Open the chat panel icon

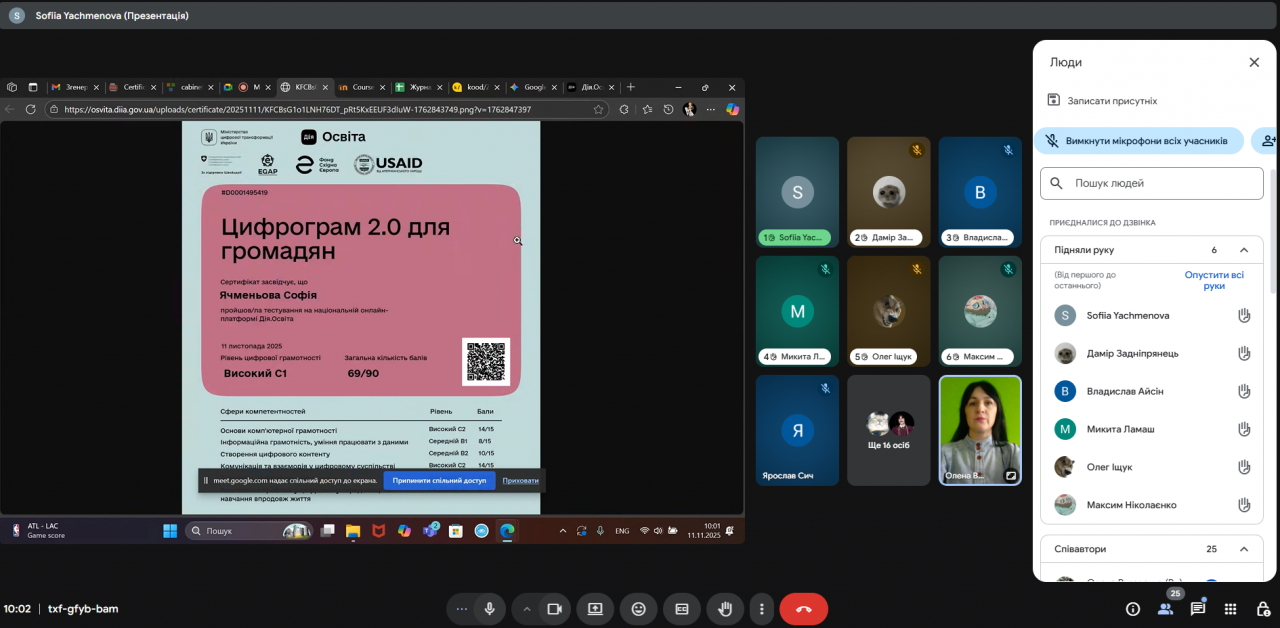point(1197,608)
